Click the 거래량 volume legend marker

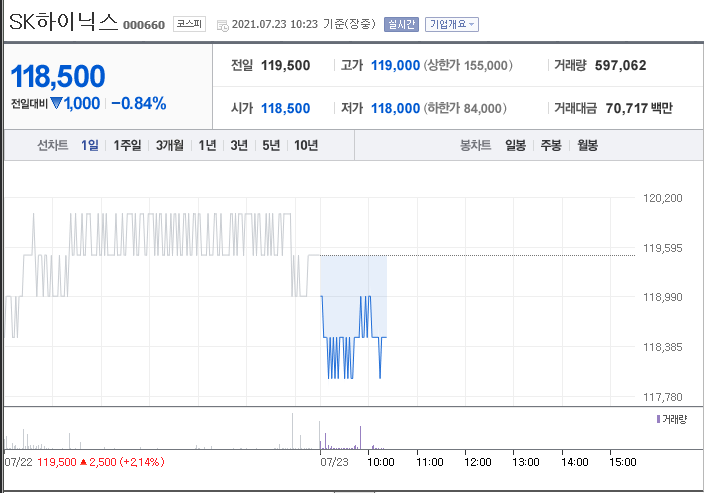click(x=658, y=419)
